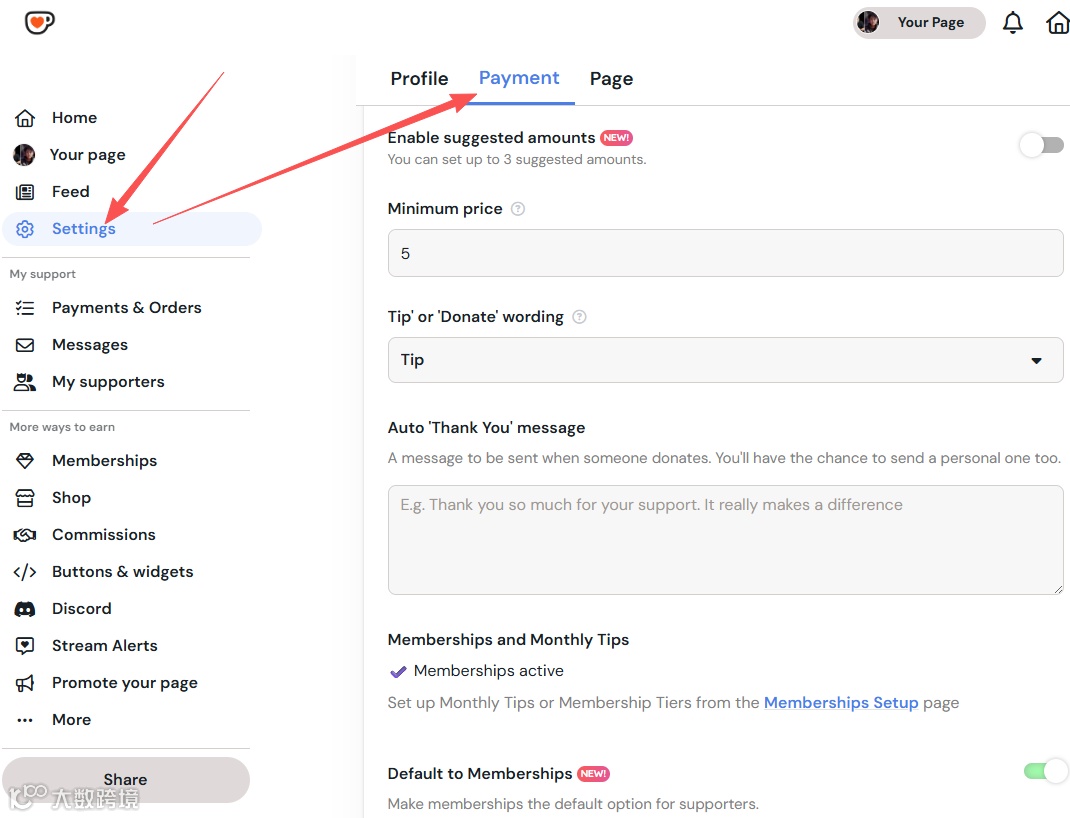
Task: Click the Share button
Action: coord(125,779)
